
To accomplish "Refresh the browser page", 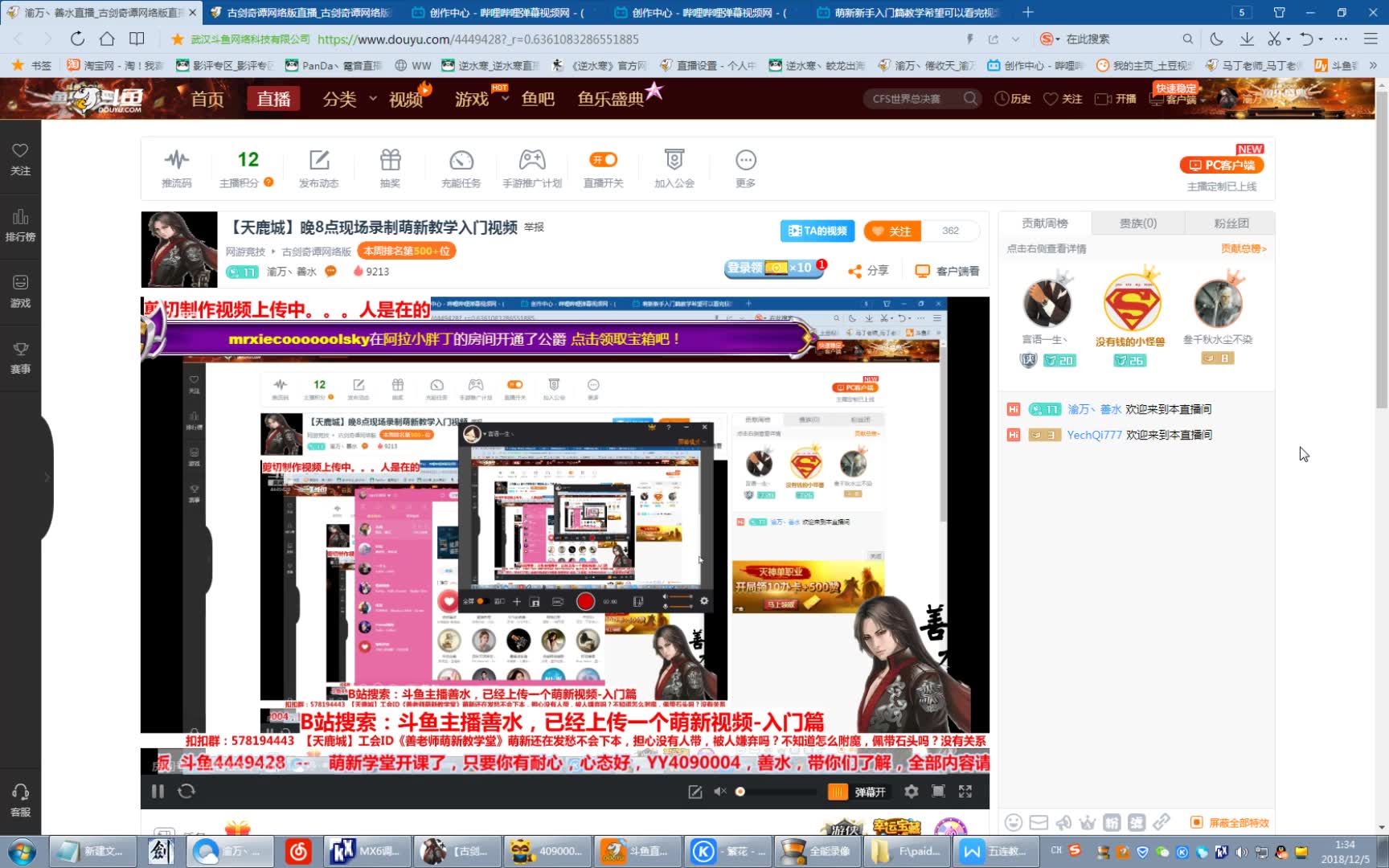I will tap(77, 39).
